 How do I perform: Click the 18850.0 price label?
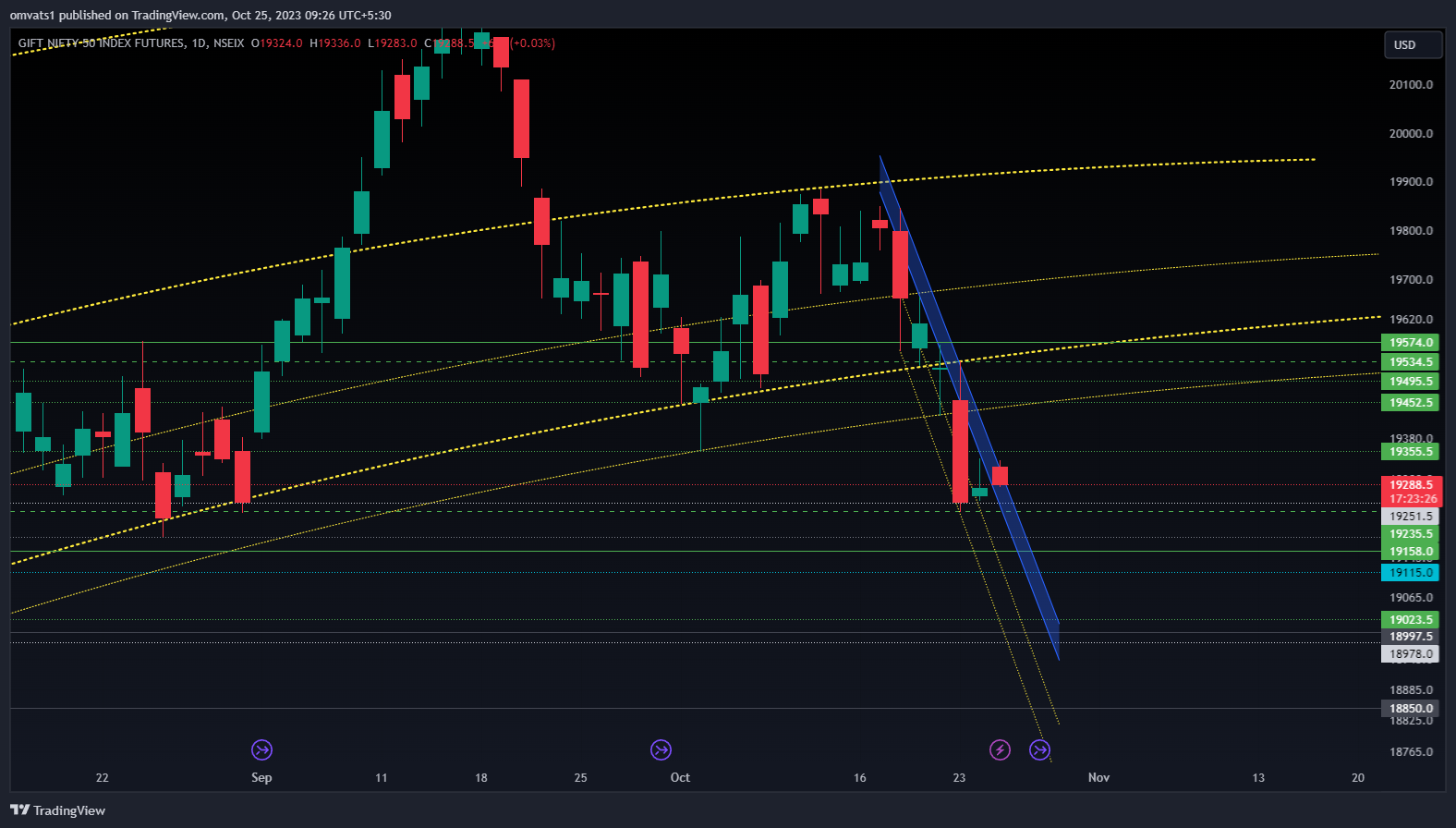1410,709
